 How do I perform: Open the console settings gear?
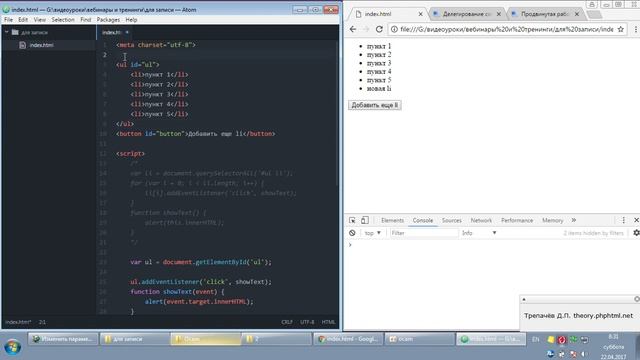[636, 233]
